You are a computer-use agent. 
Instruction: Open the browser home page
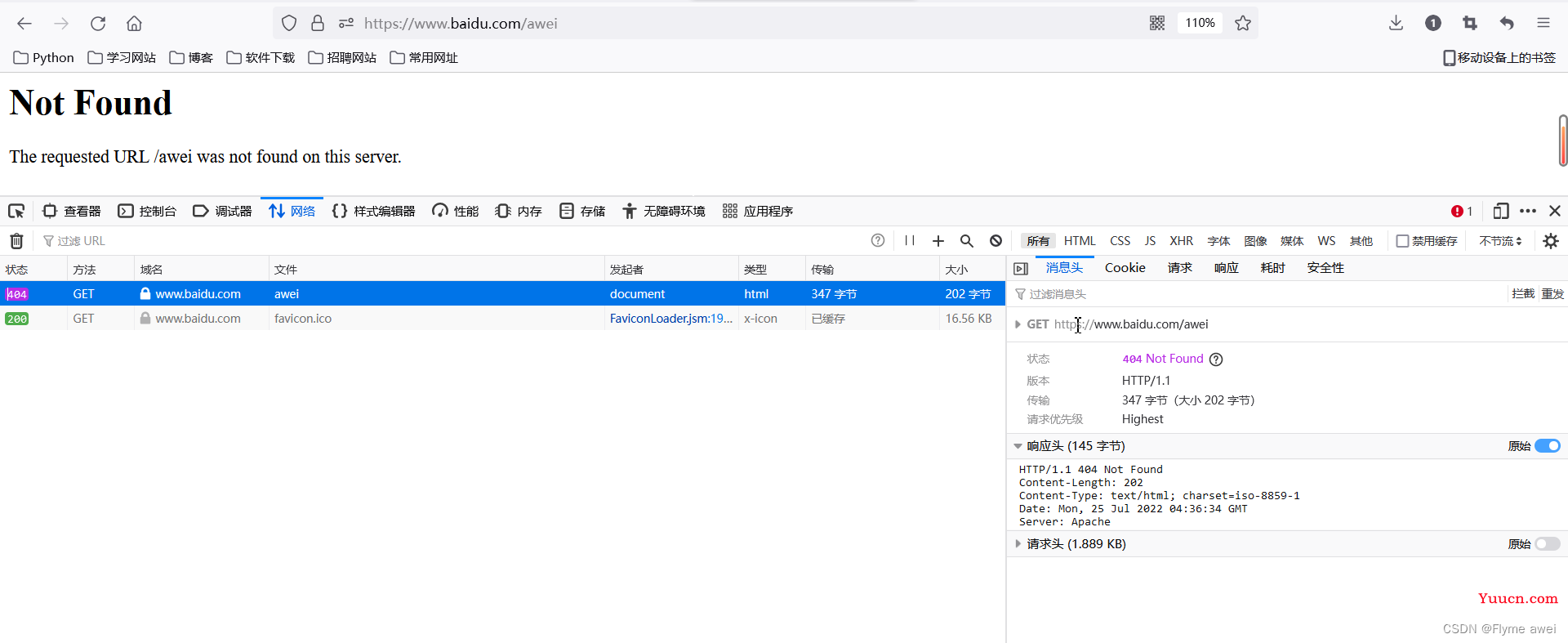[135, 24]
